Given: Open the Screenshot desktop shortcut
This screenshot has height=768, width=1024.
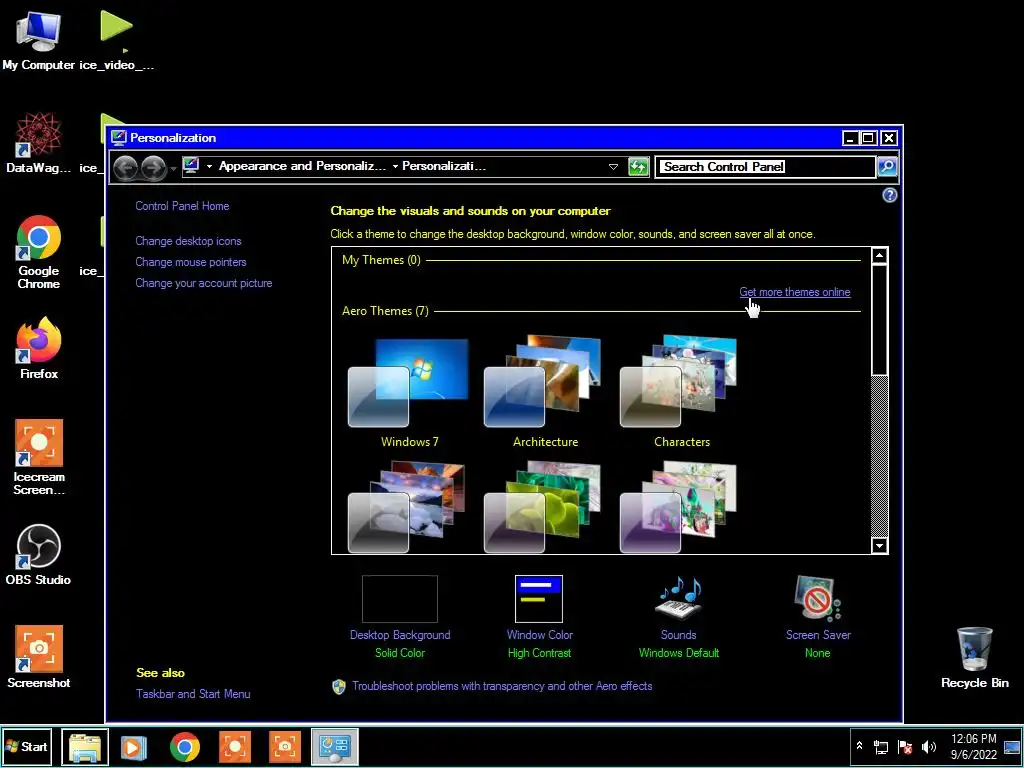Looking at the screenshot, I should click(39, 657).
